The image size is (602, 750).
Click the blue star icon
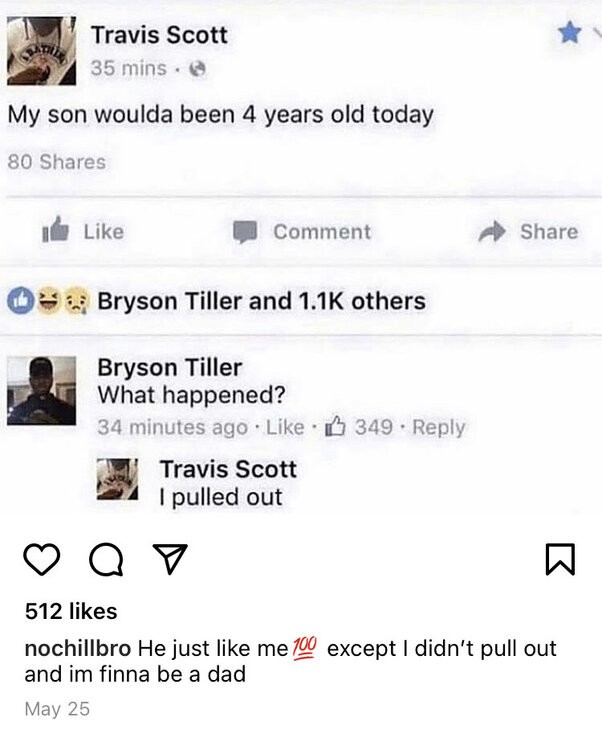[569, 33]
